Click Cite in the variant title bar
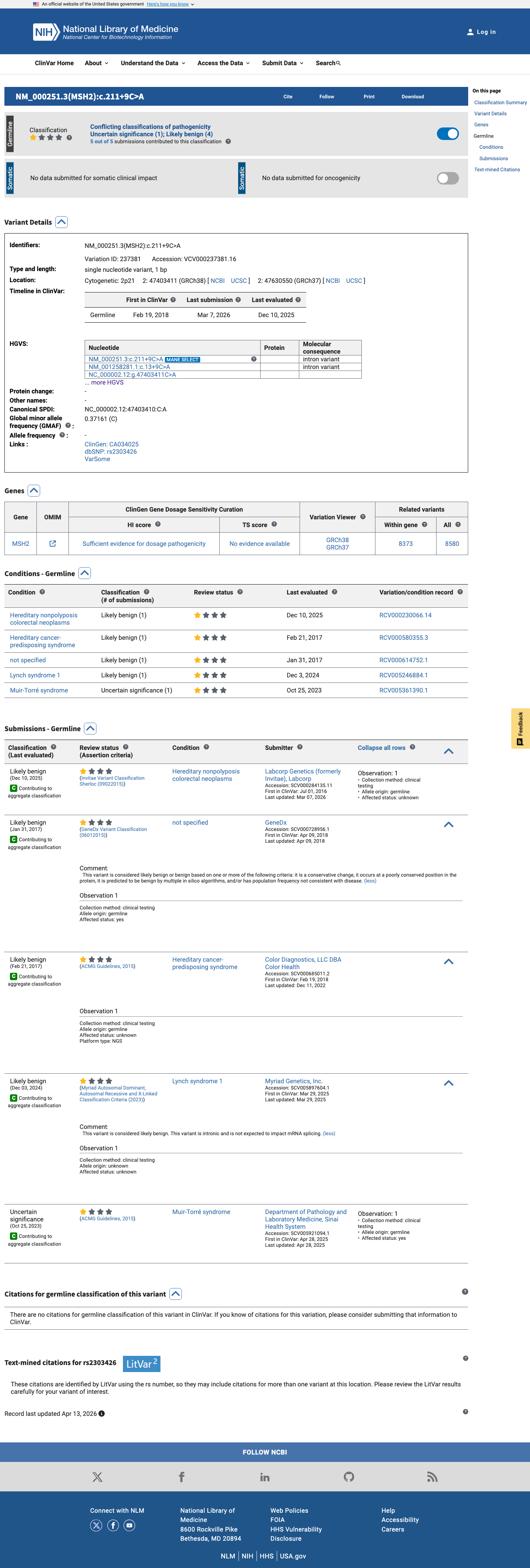This screenshot has height=1568, width=530. [x=288, y=97]
